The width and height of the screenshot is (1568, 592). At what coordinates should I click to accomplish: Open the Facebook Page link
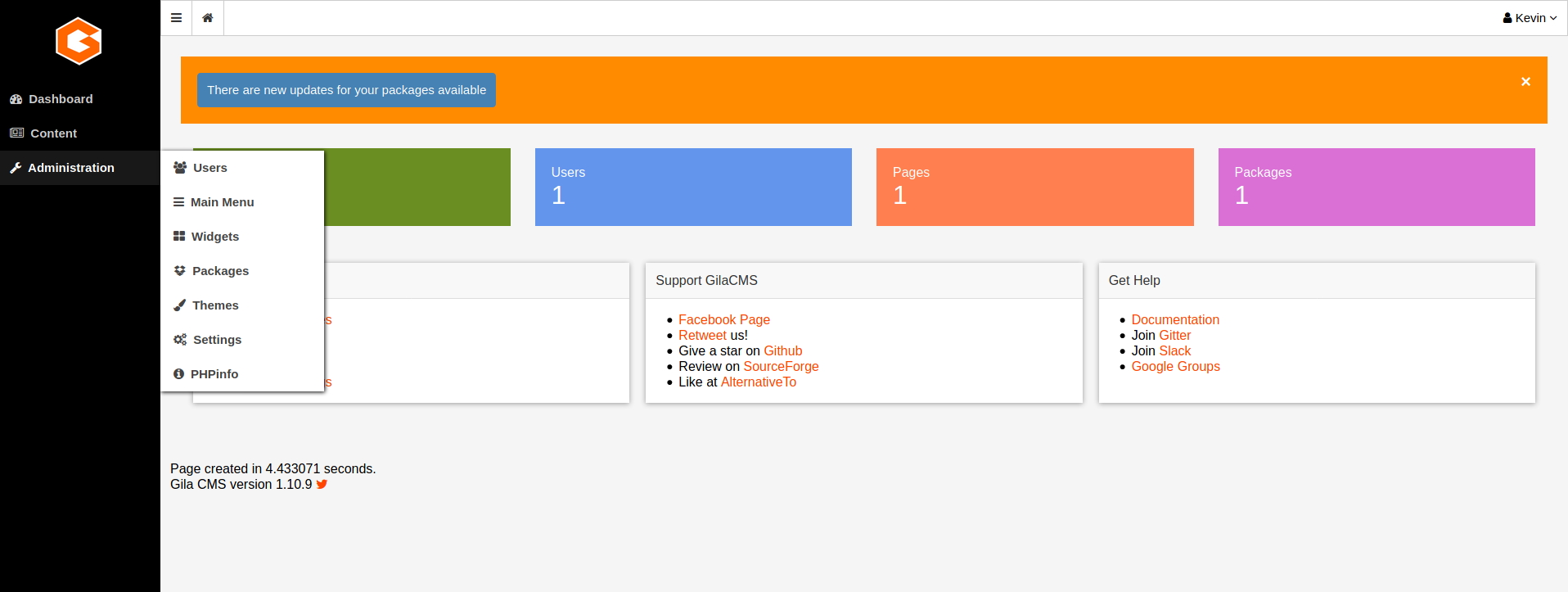pos(724,320)
